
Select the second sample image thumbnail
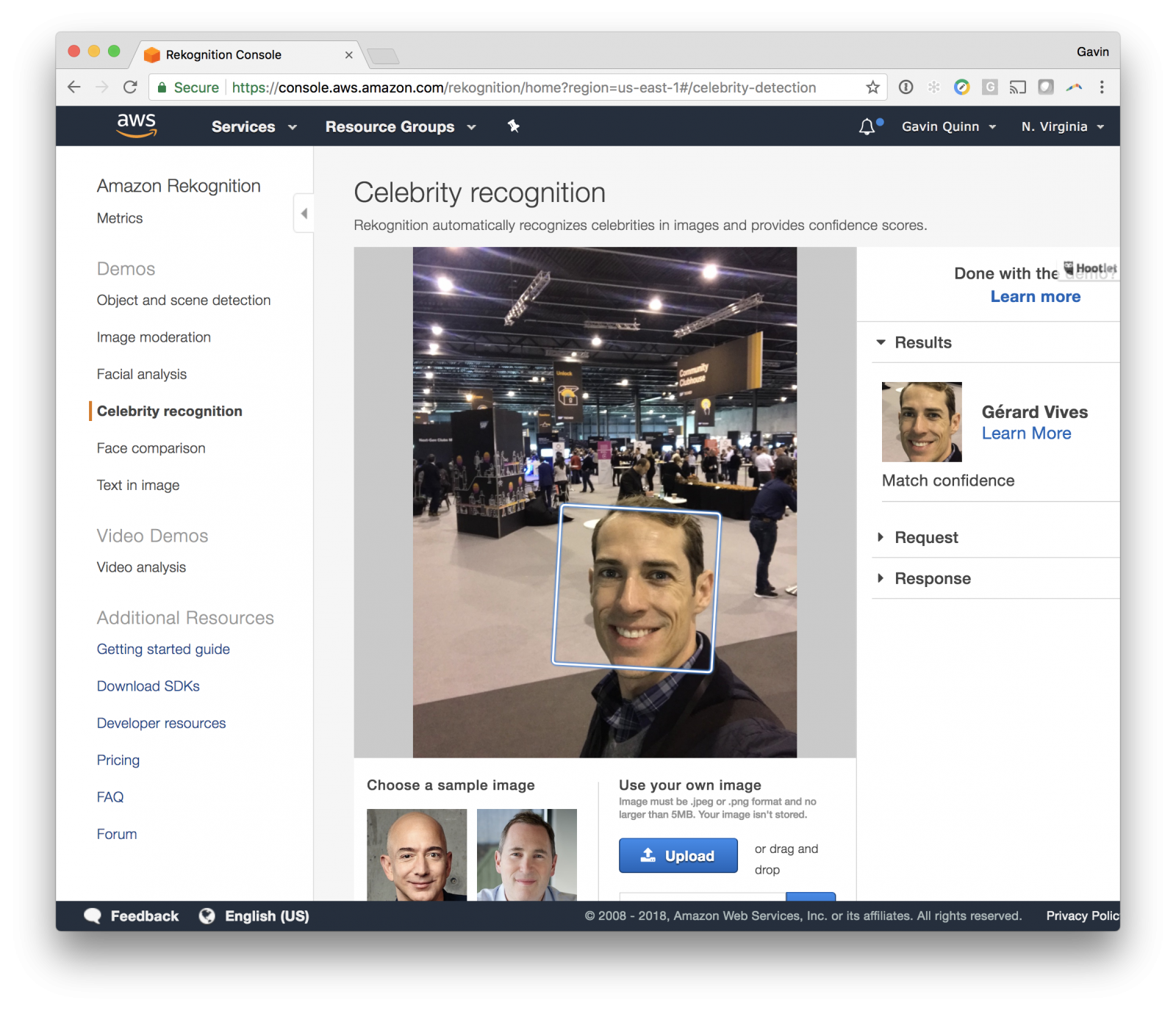(527, 855)
